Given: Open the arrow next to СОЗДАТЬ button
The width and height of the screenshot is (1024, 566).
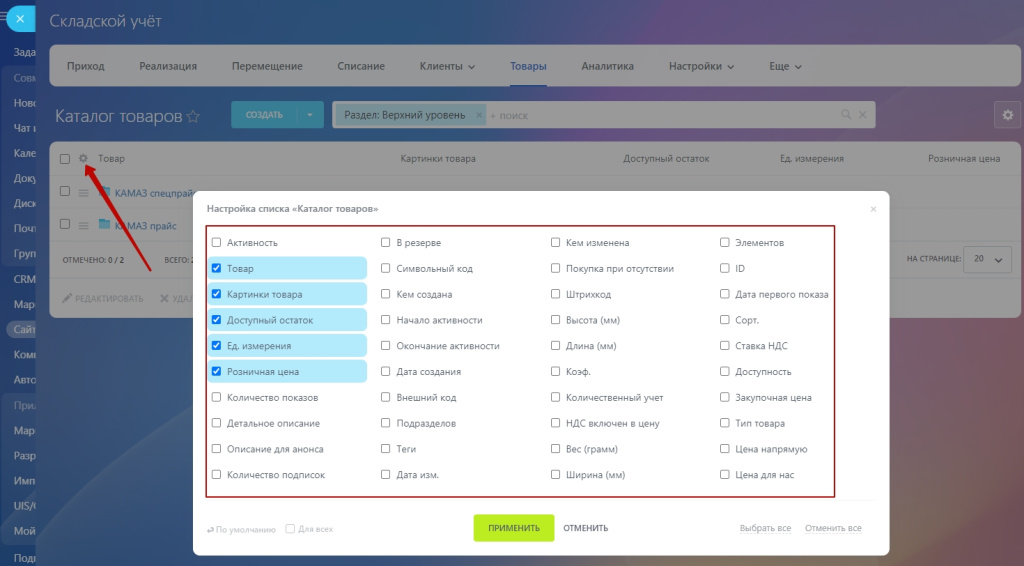Looking at the screenshot, I should point(310,115).
